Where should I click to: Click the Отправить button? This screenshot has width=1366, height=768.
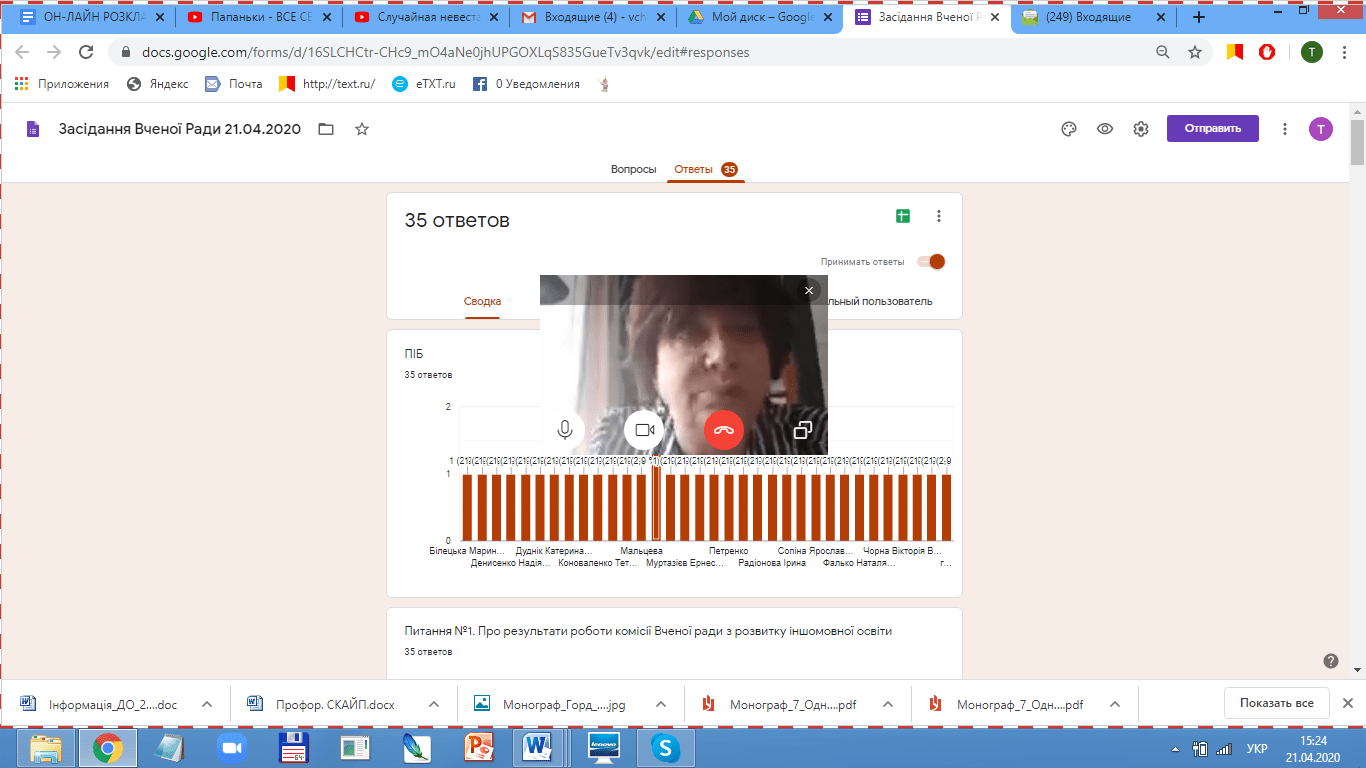pos(1212,128)
